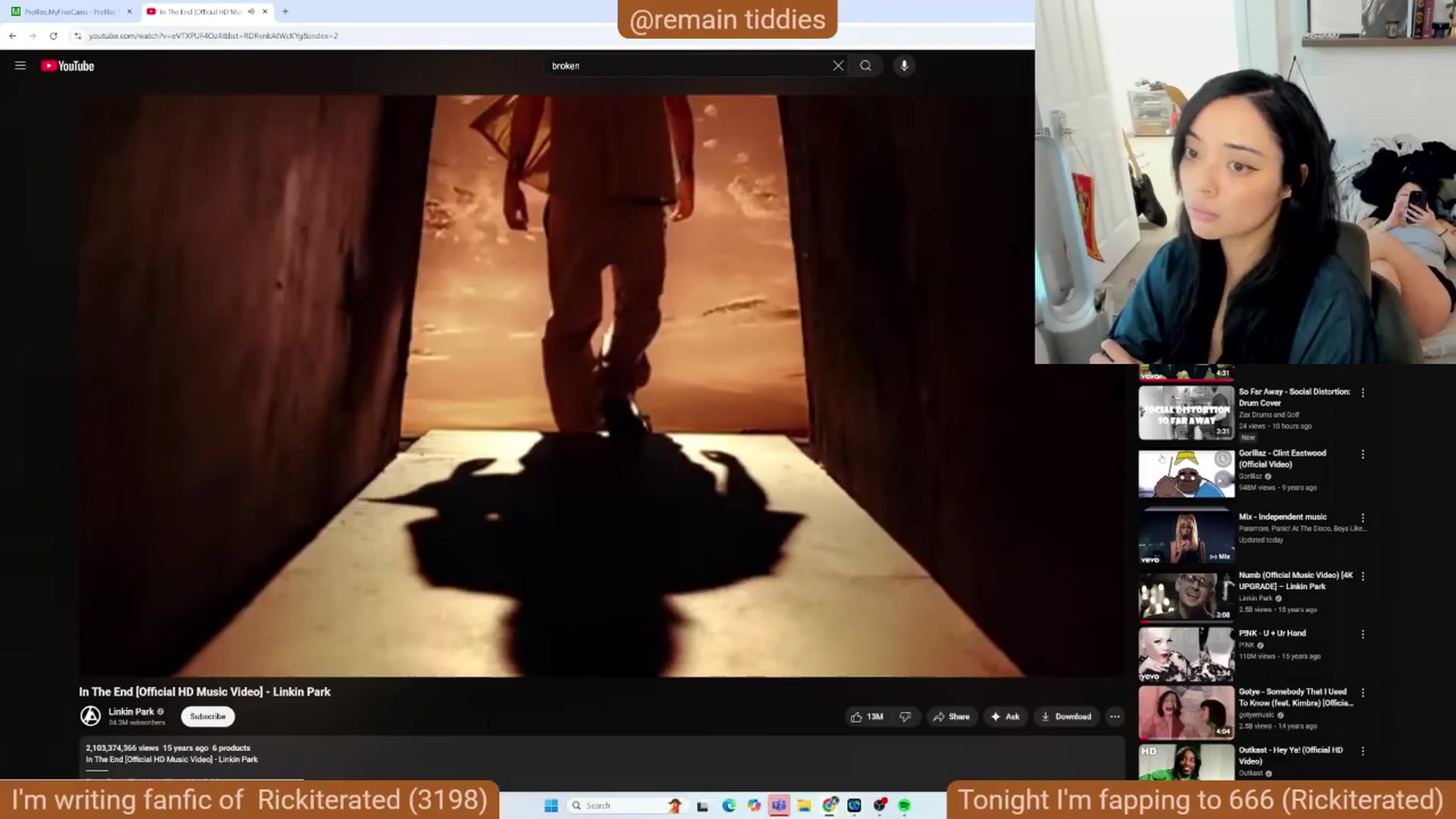The width and height of the screenshot is (1456, 819).
Task: Launch Microsoft Edge from taskbar
Action: tap(729, 805)
